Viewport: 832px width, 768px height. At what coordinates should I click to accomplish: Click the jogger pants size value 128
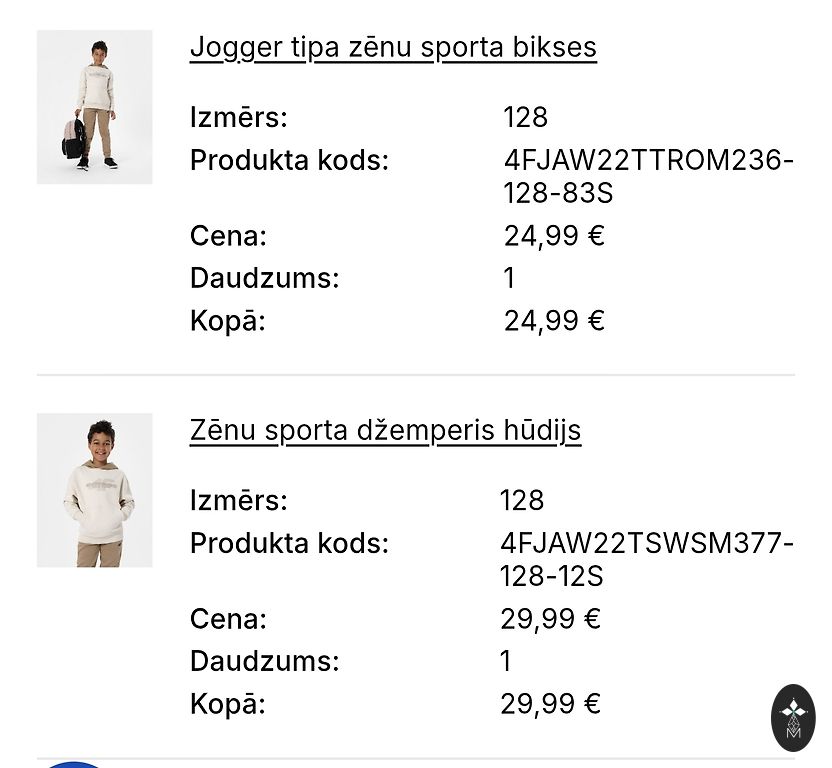click(526, 117)
